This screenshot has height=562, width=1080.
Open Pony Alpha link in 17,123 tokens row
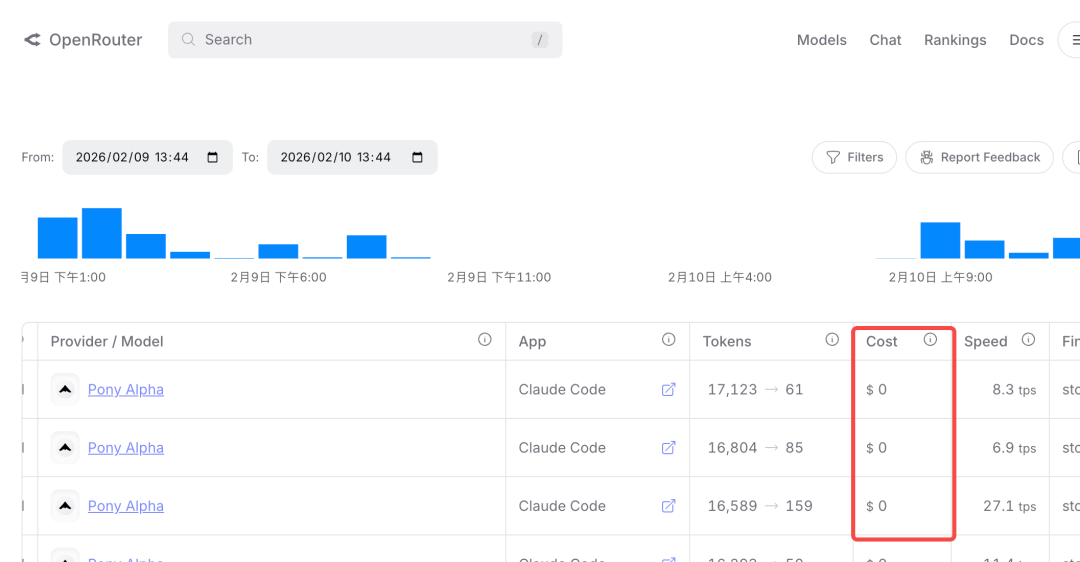(125, 390)
